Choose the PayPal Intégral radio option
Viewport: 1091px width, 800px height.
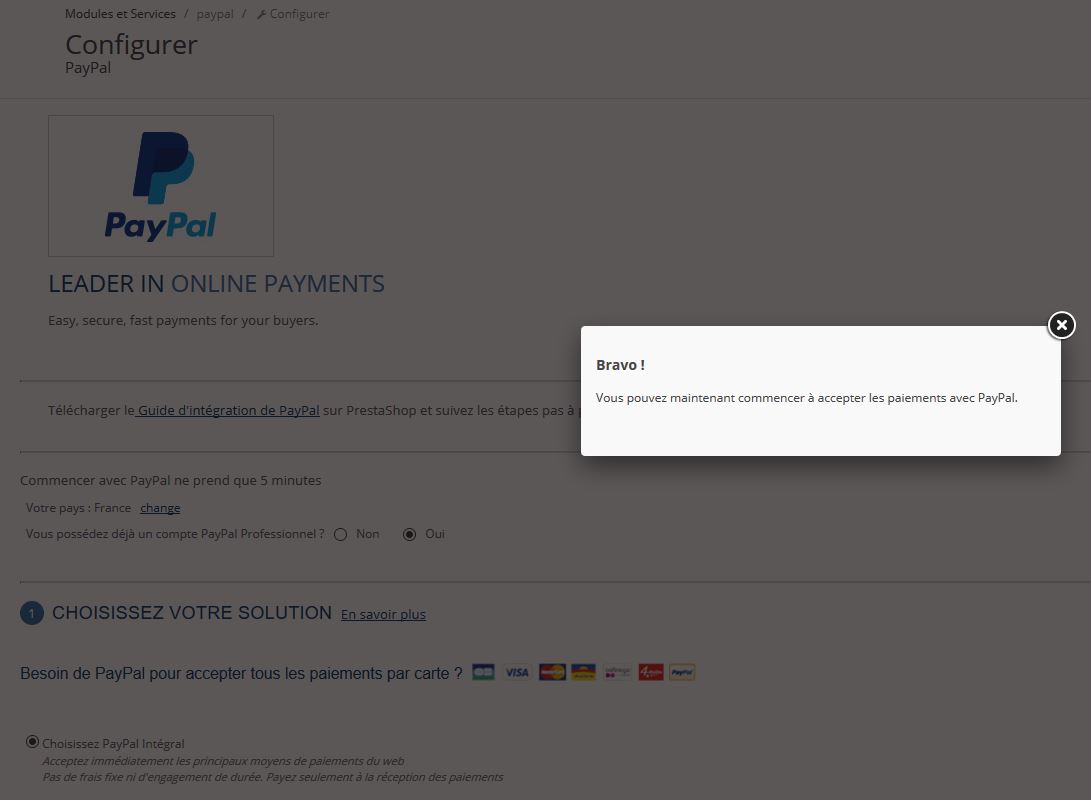[x=32, y=742]
